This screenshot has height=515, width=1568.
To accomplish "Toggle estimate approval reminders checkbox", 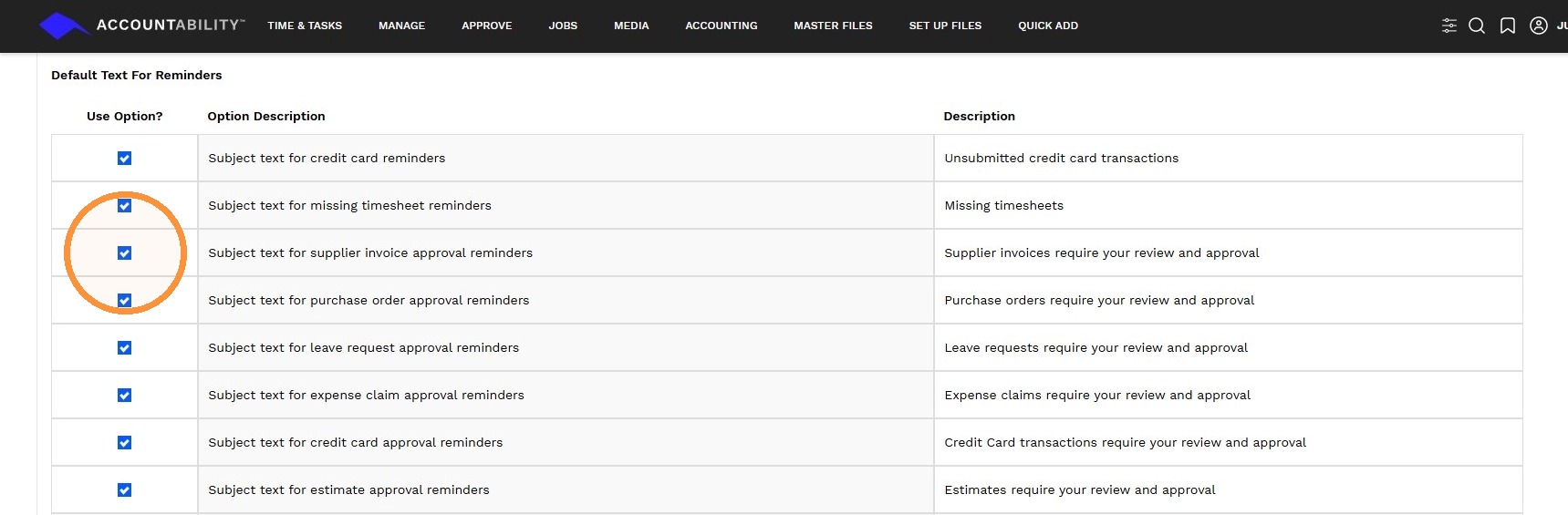I will tap(125, 490).
